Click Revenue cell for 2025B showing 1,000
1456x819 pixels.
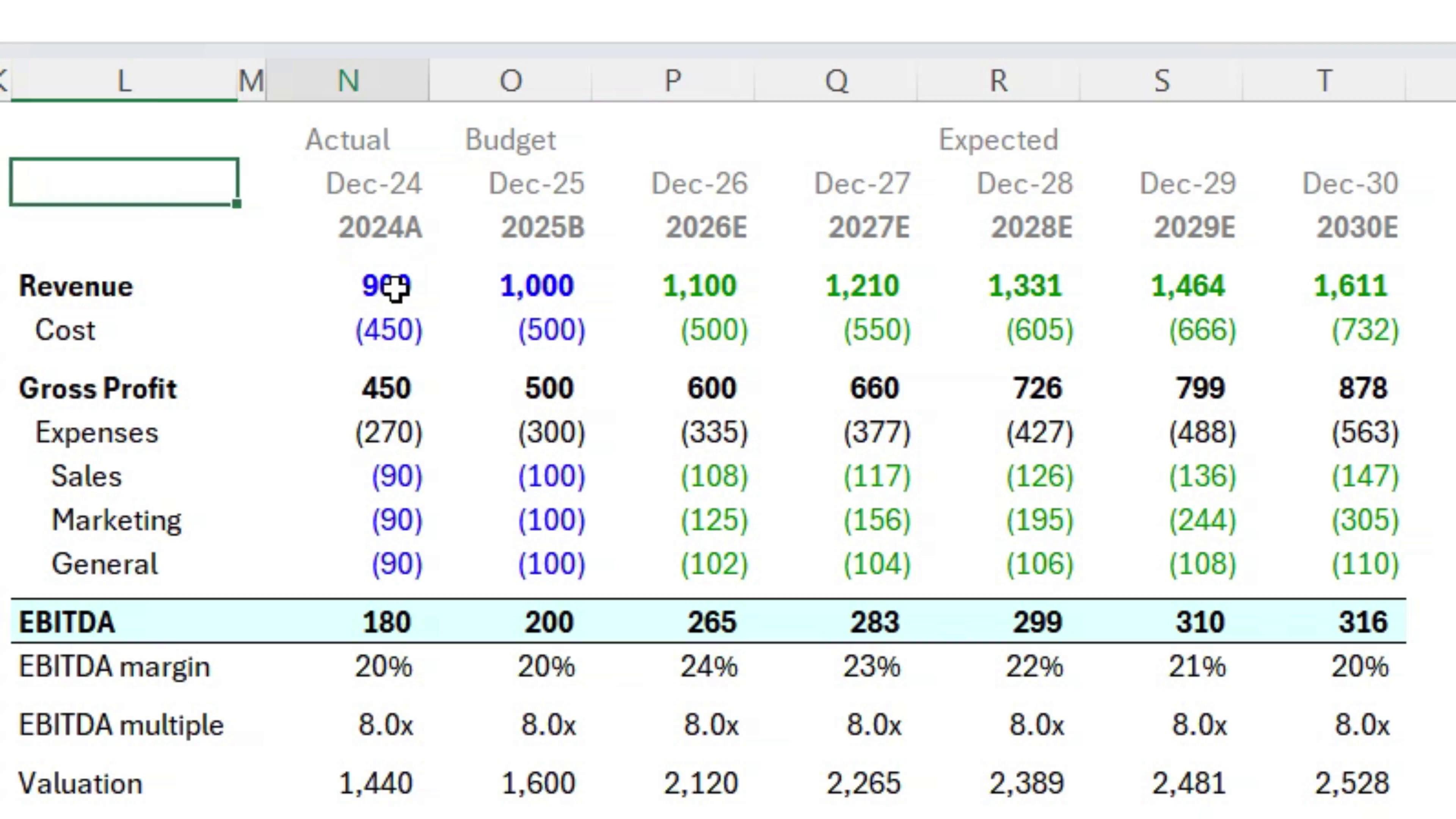tap(537, 286)
